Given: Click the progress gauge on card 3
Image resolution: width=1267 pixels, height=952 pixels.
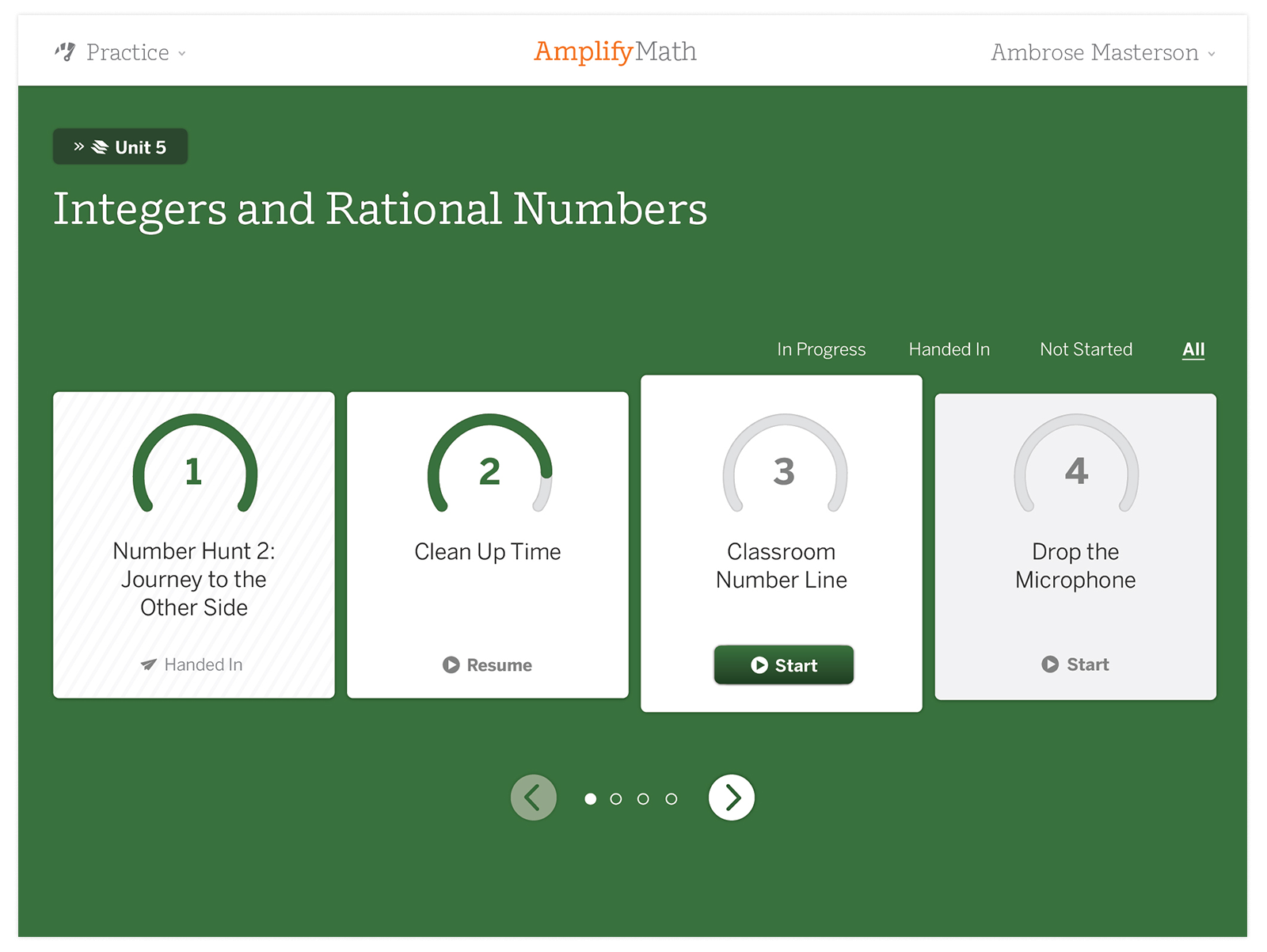Looking at the screenshot, I should pos(785,464).
